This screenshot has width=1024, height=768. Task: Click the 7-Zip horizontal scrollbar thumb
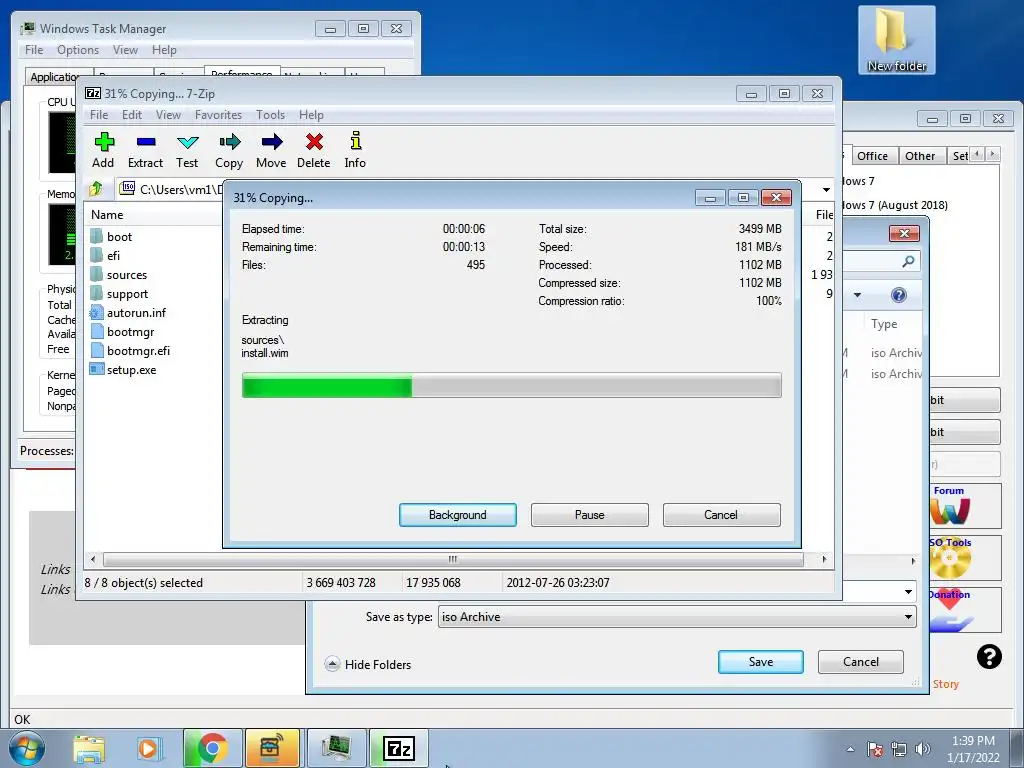pyautogui.click(x=453, y=559)
